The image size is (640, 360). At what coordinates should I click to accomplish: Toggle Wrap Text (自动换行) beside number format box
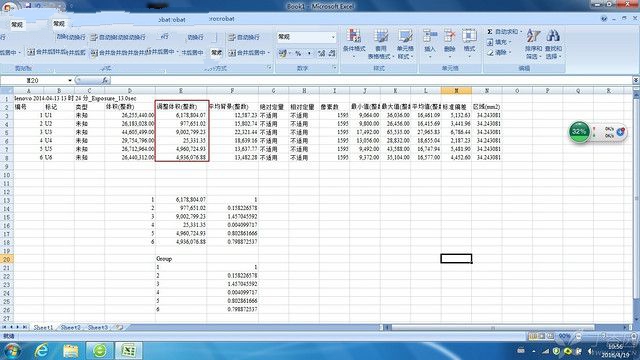[244, 37]
